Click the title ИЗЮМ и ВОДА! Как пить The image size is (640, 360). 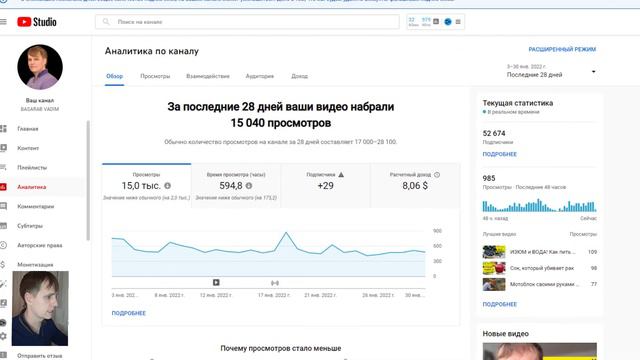[543, 252]
